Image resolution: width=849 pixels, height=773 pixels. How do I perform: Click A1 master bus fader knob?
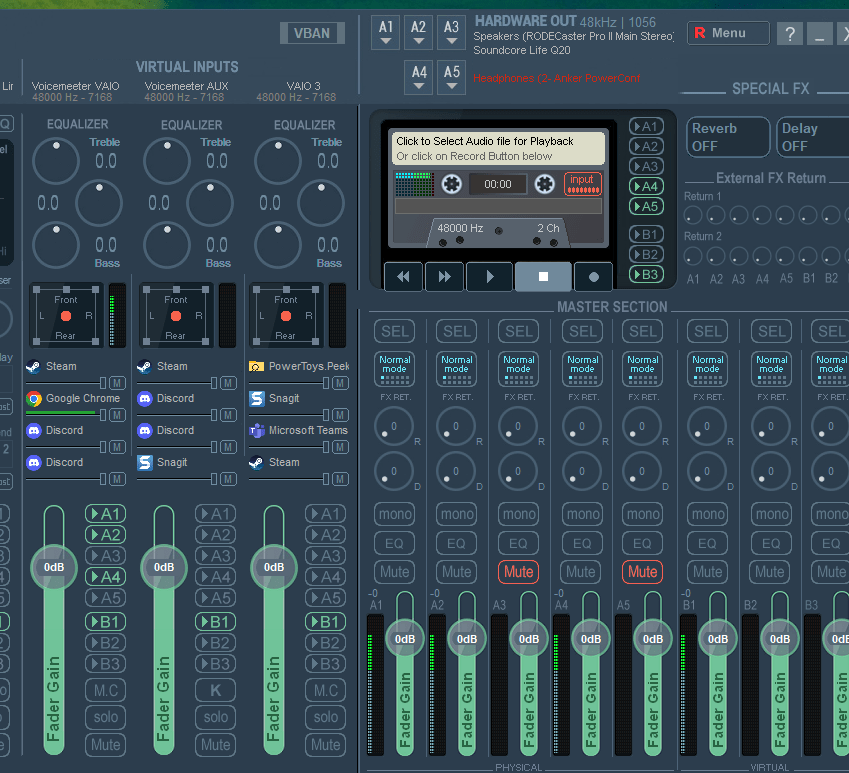click(404, 639)
